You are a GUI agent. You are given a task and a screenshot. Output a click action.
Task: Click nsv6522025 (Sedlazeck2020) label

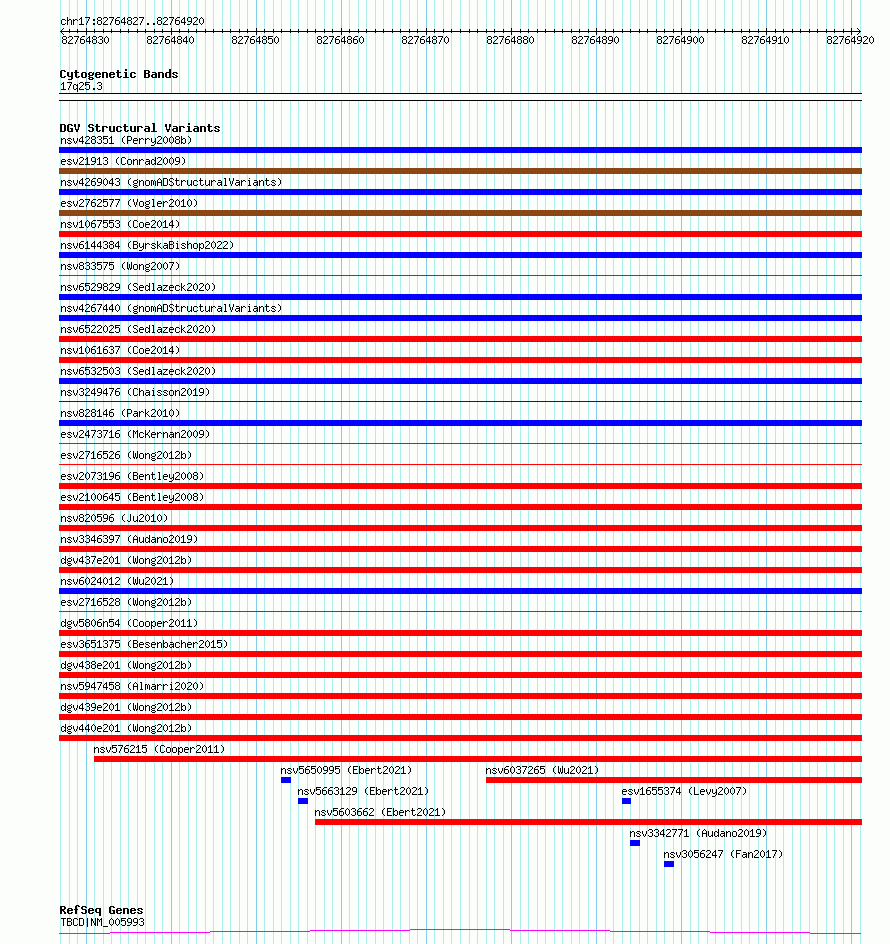[x=138, y=329]
